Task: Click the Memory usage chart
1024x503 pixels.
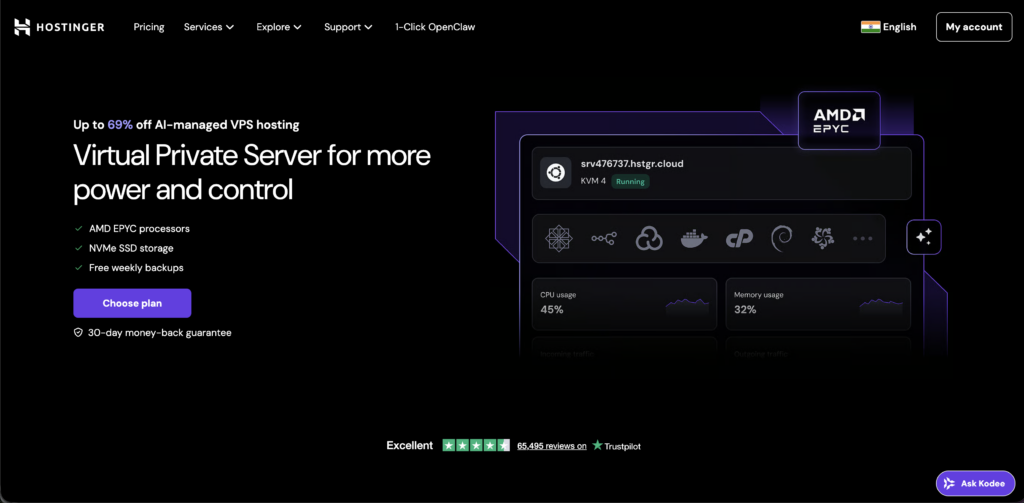Action: click(x=881, y=304)
